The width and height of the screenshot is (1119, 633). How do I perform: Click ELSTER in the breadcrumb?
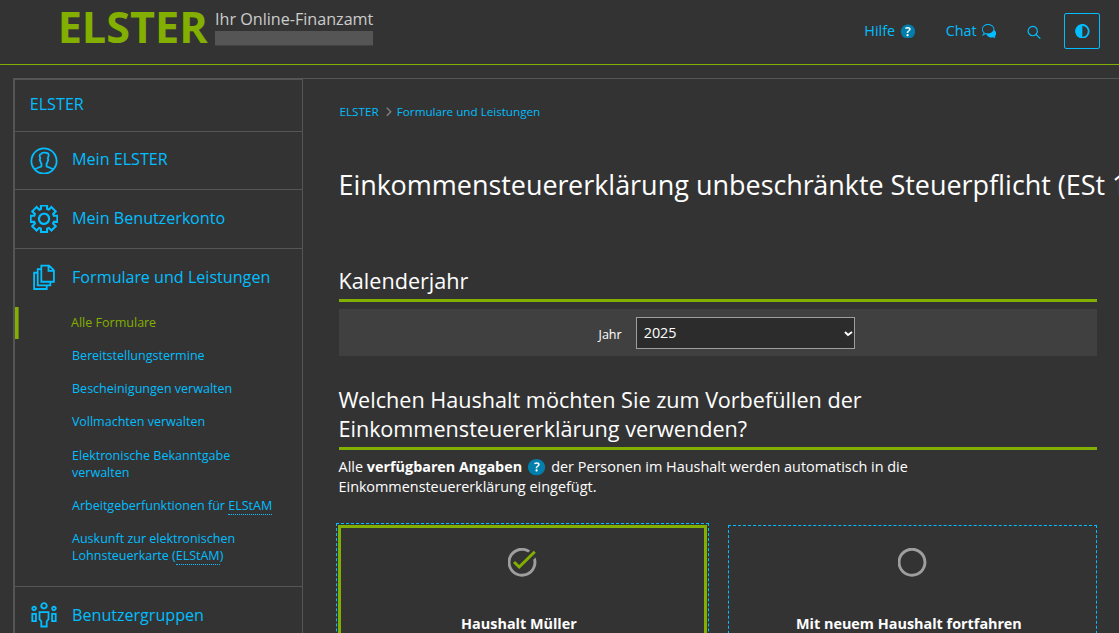click(359, 112)
